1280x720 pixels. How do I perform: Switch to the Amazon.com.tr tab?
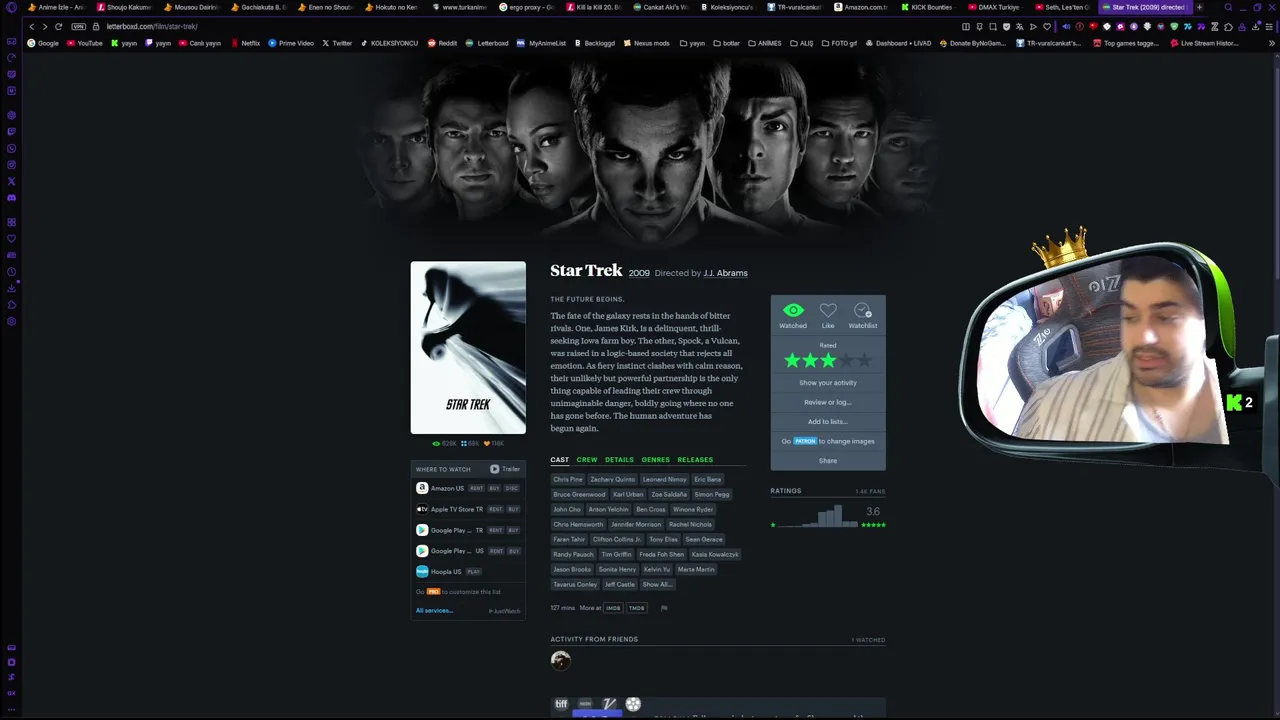tap(861, 7)
